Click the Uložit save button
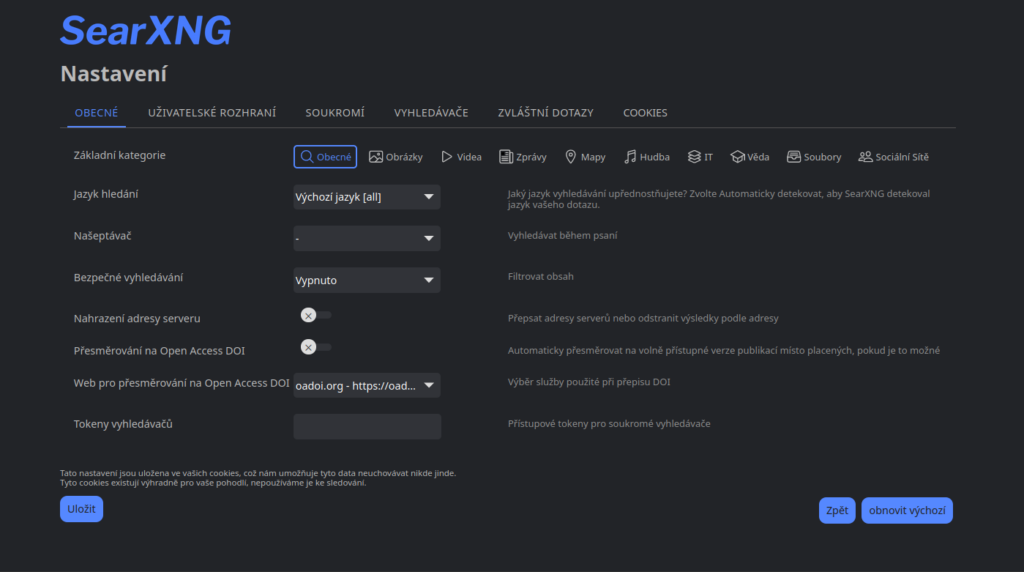 (x=81, y=509)
